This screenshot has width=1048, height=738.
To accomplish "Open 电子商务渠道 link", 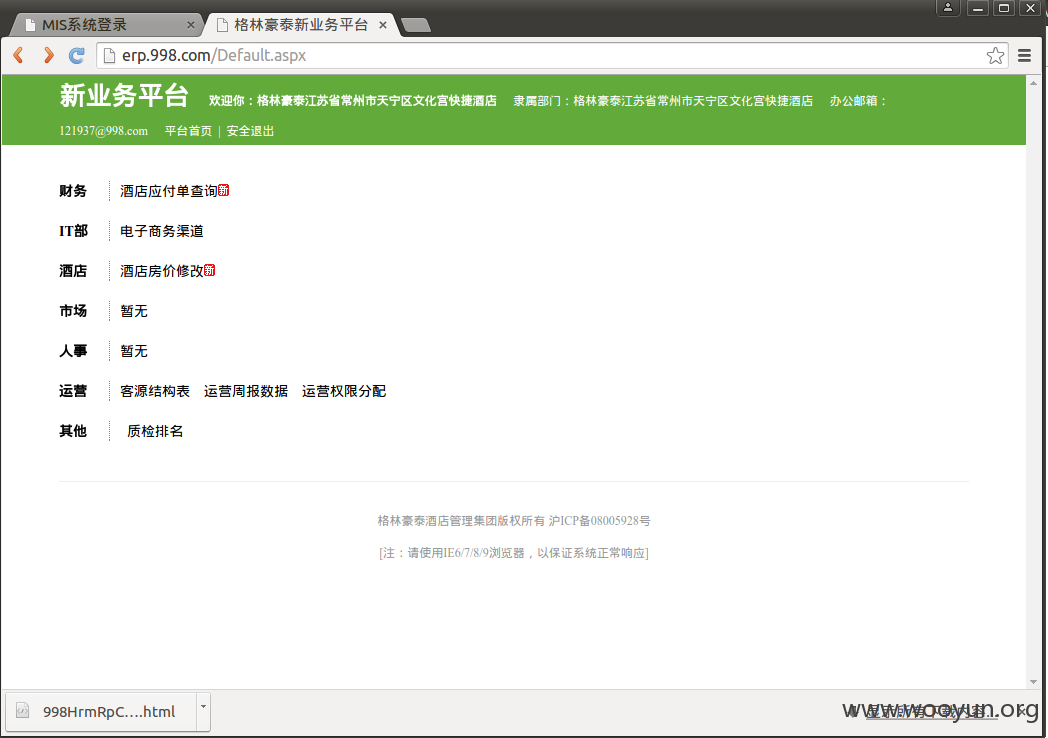I will (x=162, y=231).
